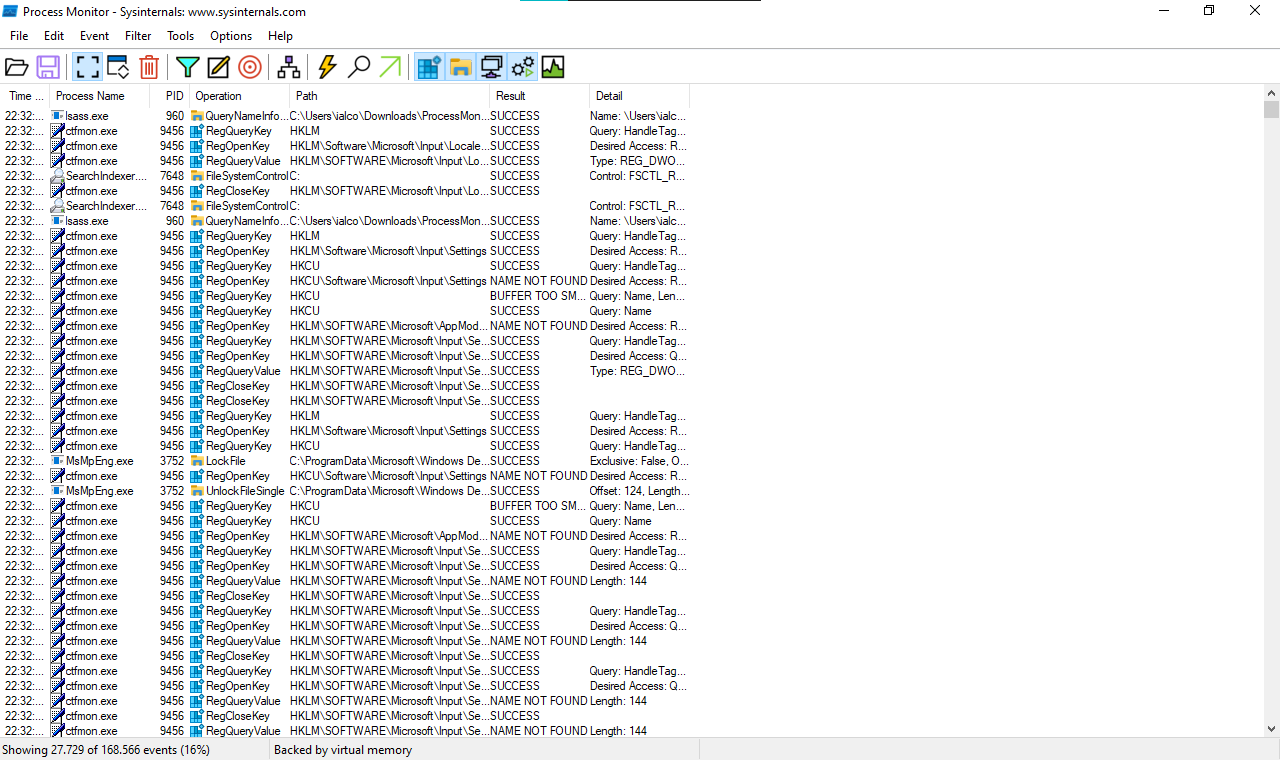Open the Edit menu
Image resolution: width=1280 pixels, height=760 pixels.
pyautogui.click(x=54, y=36)
